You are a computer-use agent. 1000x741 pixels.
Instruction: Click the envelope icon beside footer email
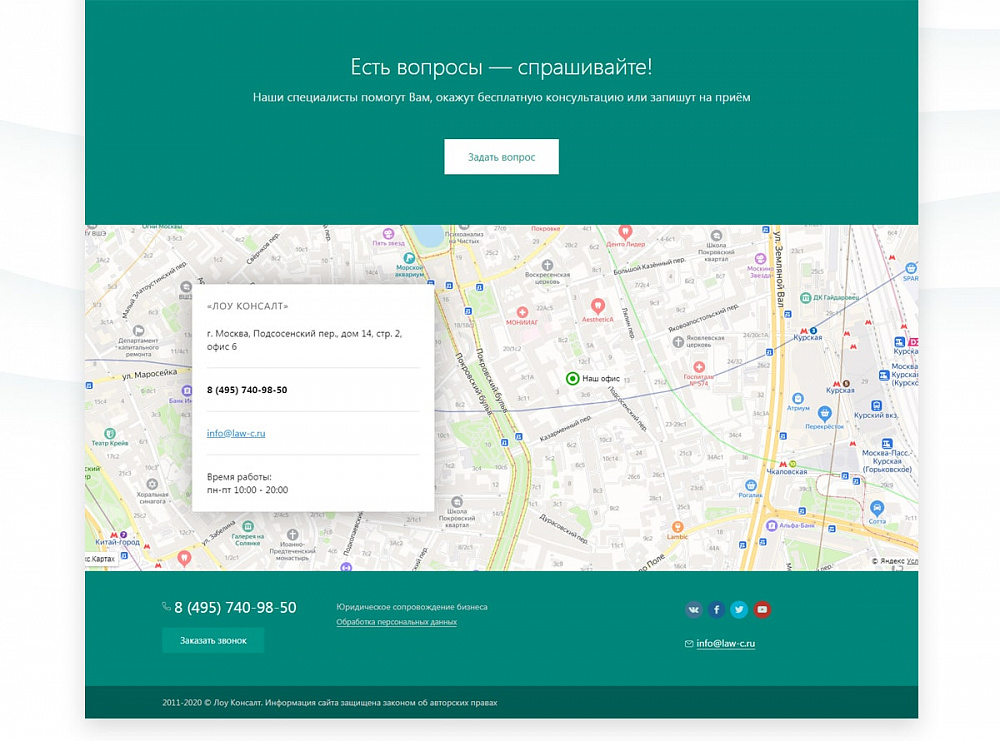point(689,644)
